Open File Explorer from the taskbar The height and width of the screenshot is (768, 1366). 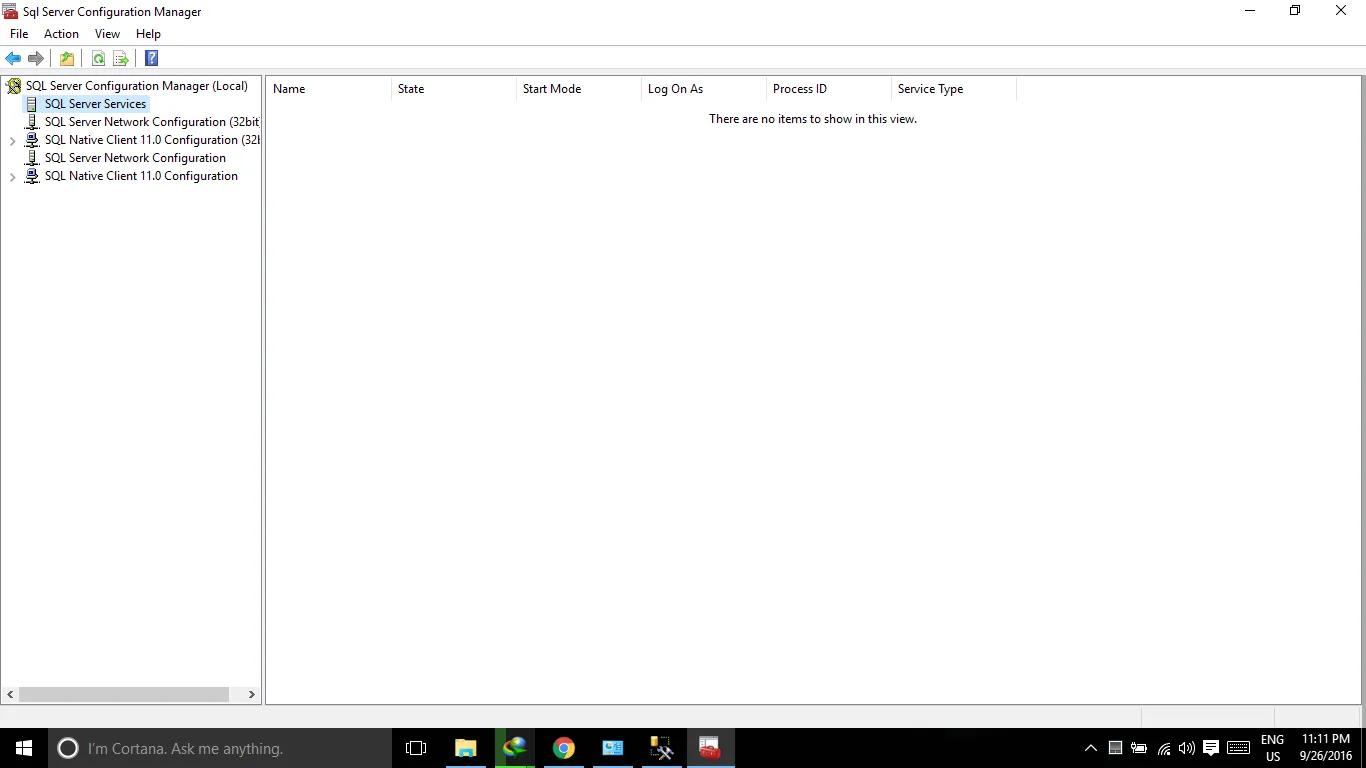point(465,748)
